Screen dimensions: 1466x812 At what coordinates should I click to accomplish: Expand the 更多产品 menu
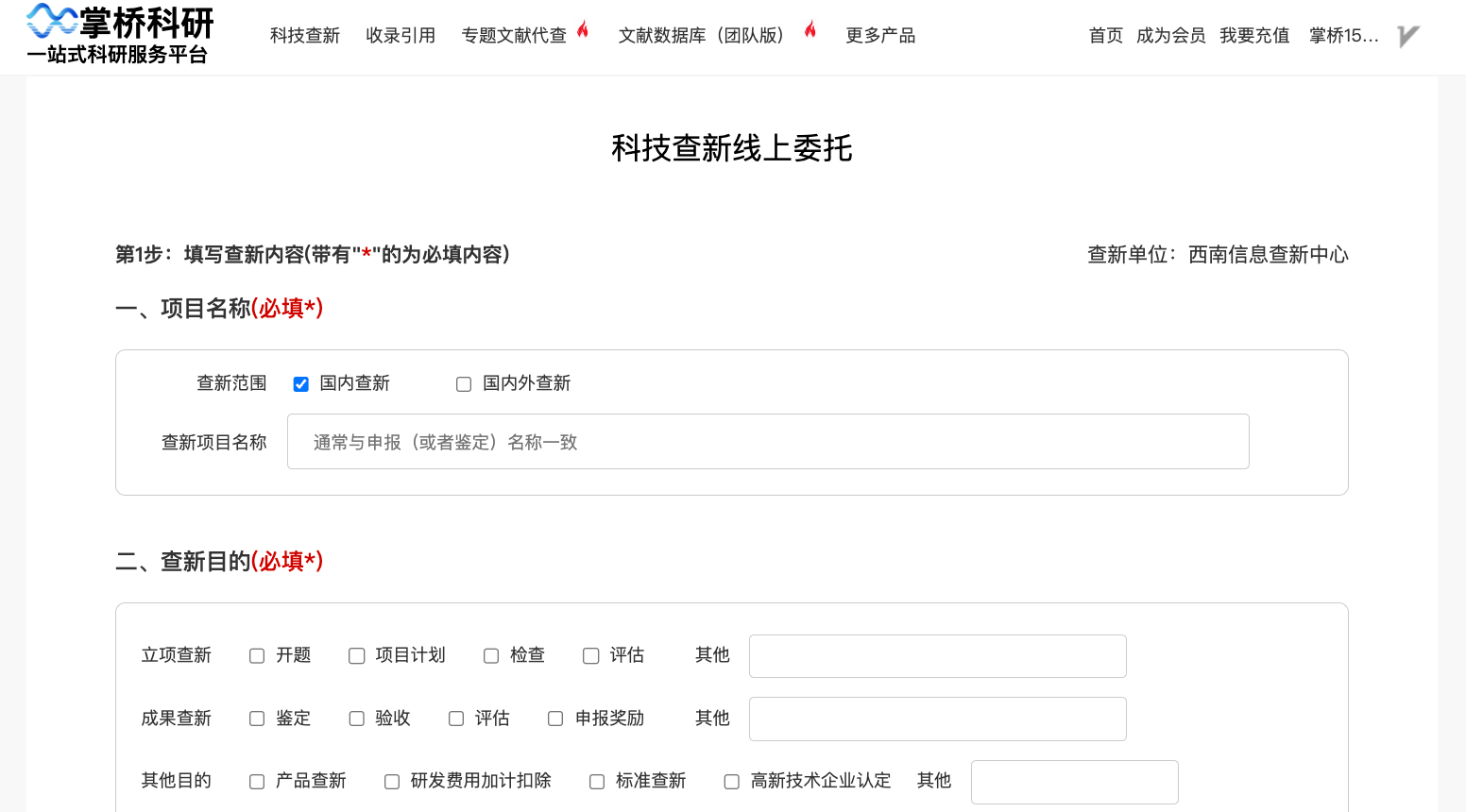(880, 36)
